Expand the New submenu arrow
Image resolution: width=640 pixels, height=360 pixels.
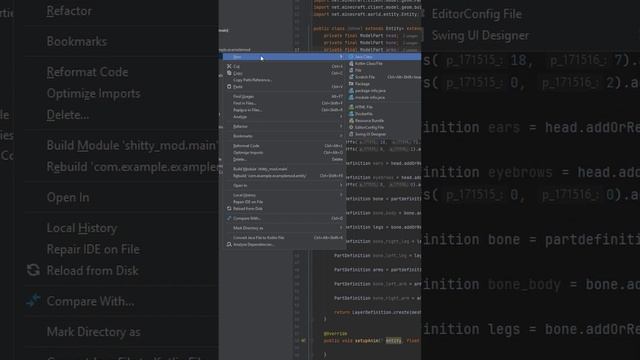(341, 57)
